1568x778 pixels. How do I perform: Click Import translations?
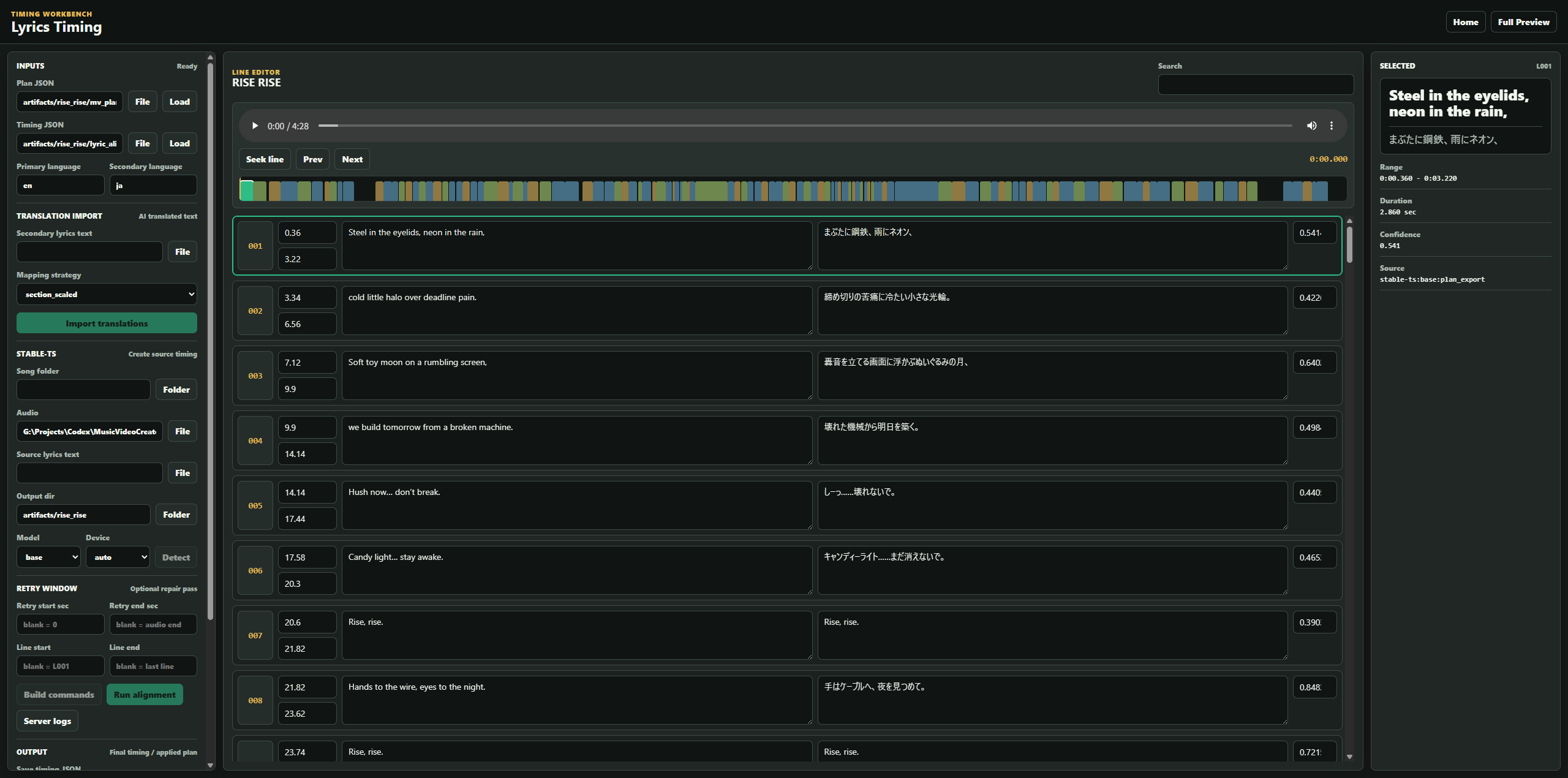click(107, 323)
